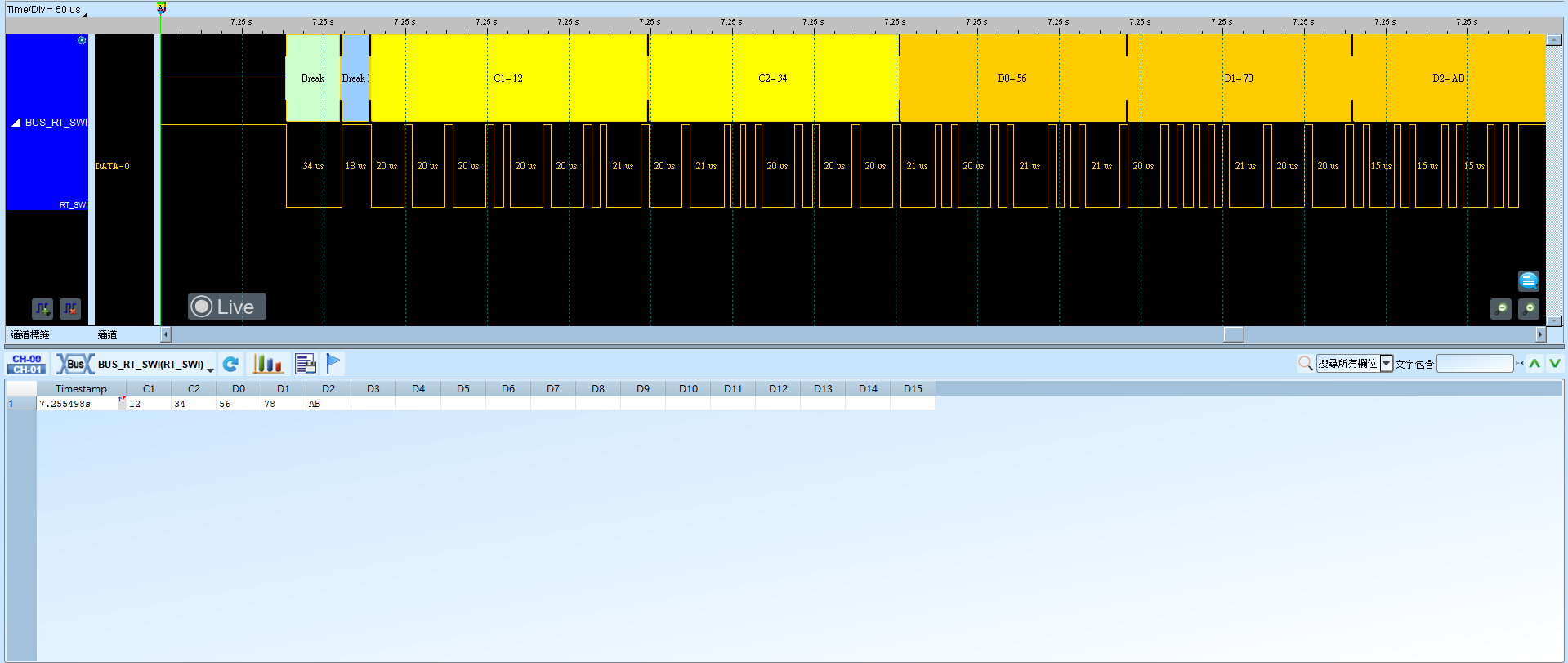The height and width of the screenshot is (663, 1568).
Task: Click waveform scrollbar left arrow
Action: click(166, 334)
